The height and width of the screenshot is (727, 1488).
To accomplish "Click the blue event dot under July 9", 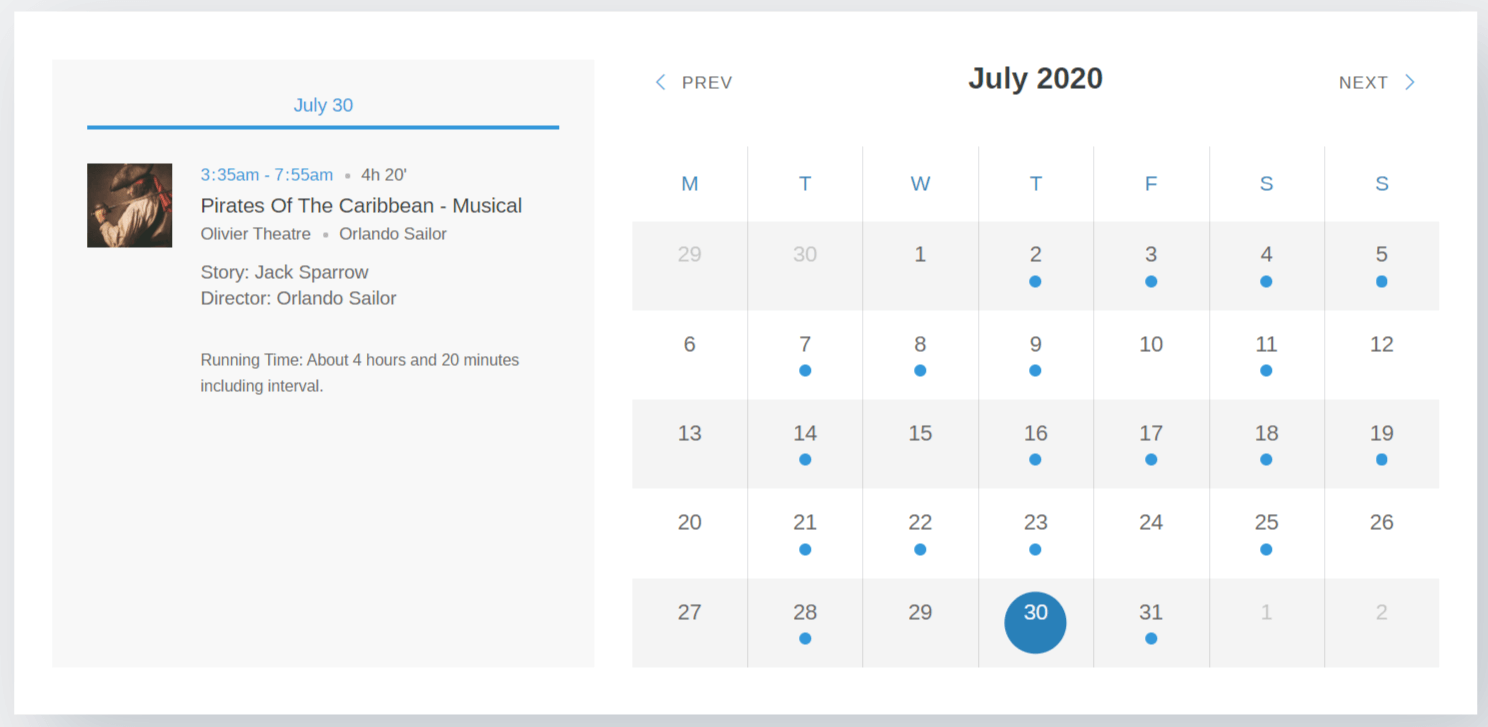I will coord(1035,370).
